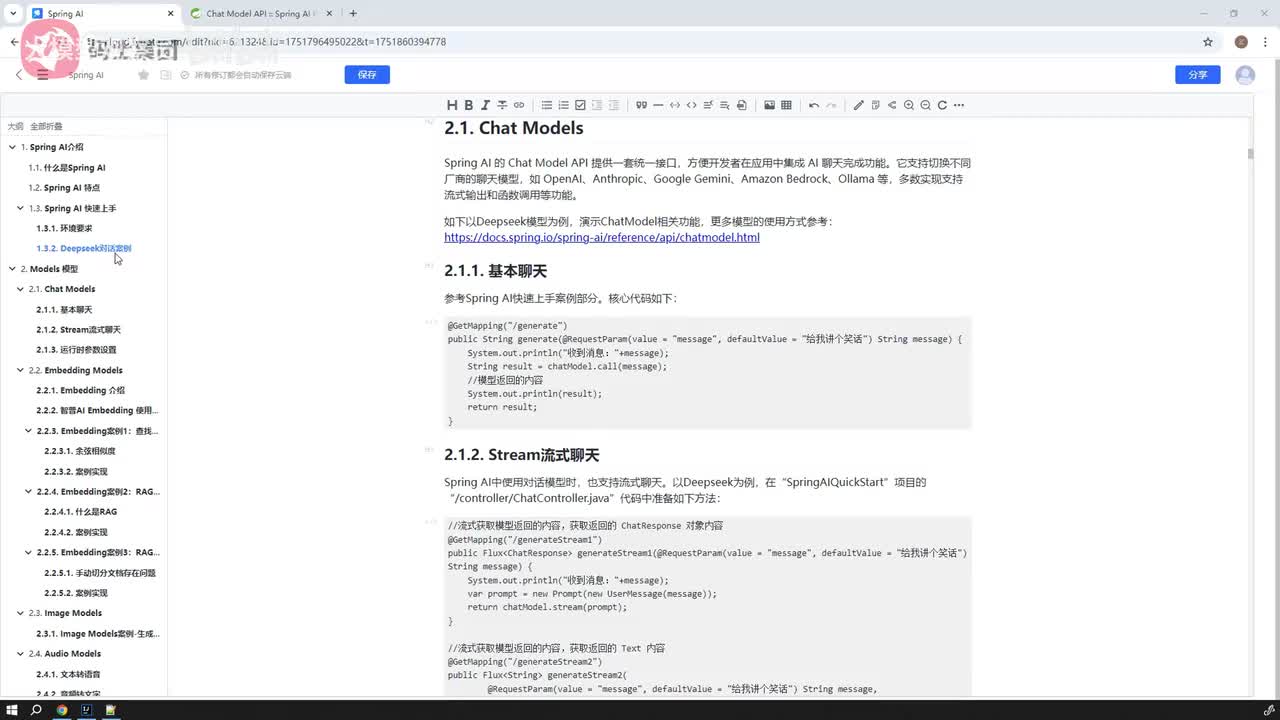Open the more options ellipsis in toolbar
This screenshot has width=1280, height=720.
coord(959,105)
